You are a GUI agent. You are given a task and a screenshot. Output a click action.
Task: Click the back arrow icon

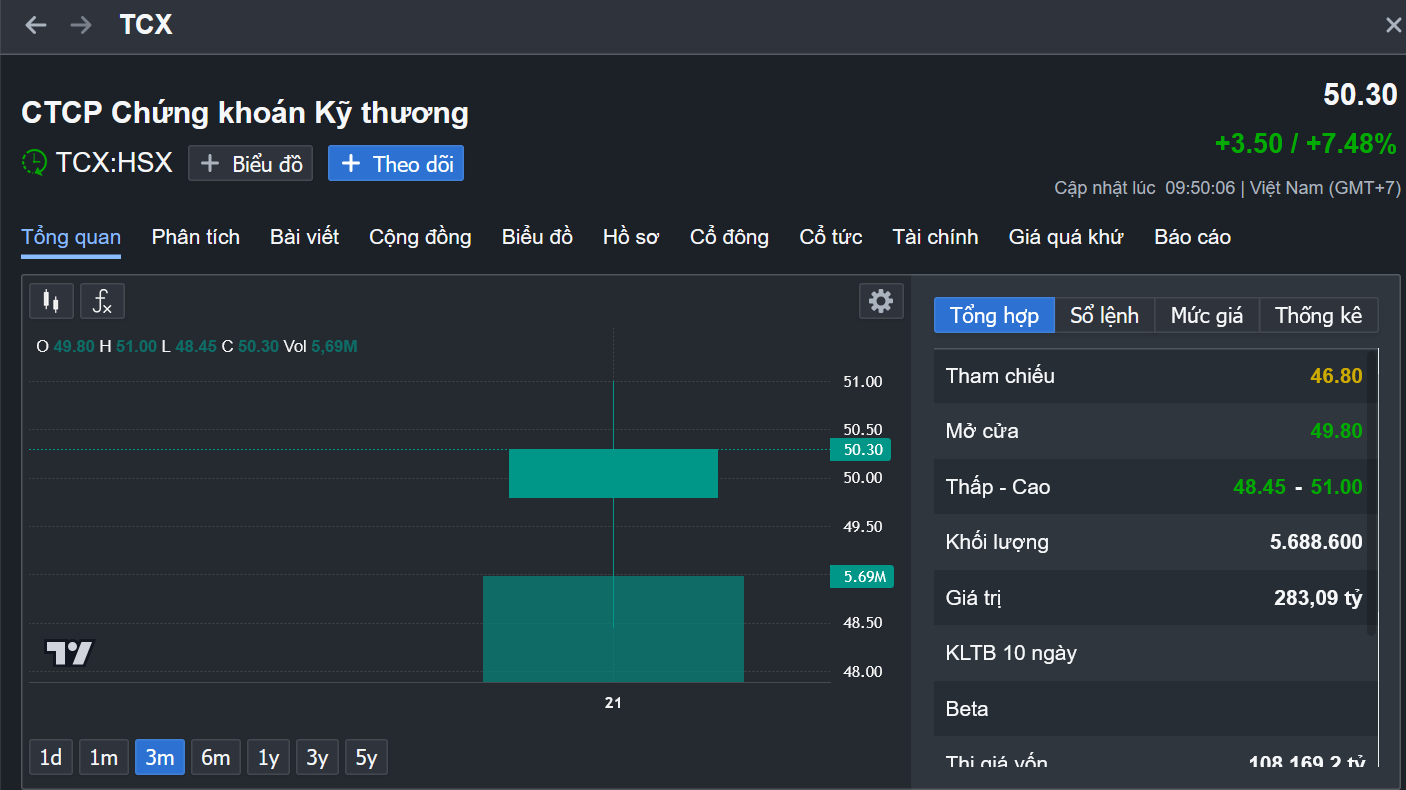point(36,25)
